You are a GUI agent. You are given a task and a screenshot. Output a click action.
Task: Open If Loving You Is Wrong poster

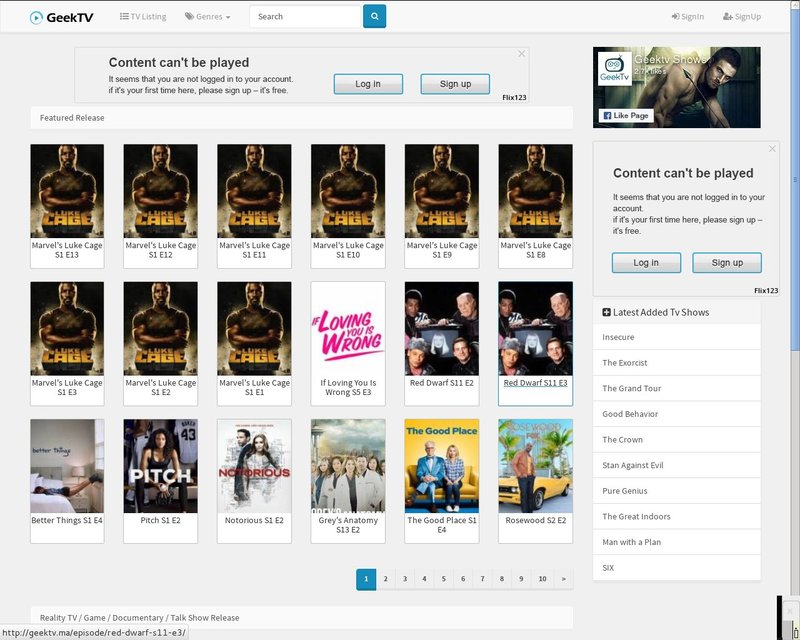(348, 329)
